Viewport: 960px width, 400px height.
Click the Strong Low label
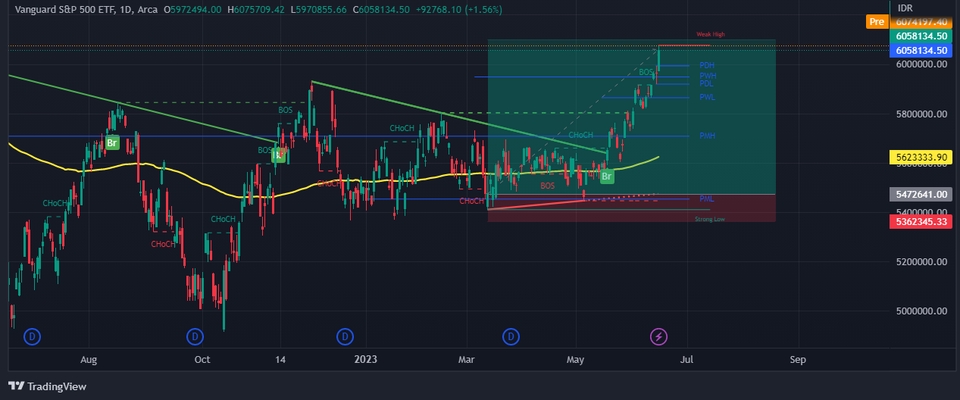pyautogui.click(x=710, y=219)
